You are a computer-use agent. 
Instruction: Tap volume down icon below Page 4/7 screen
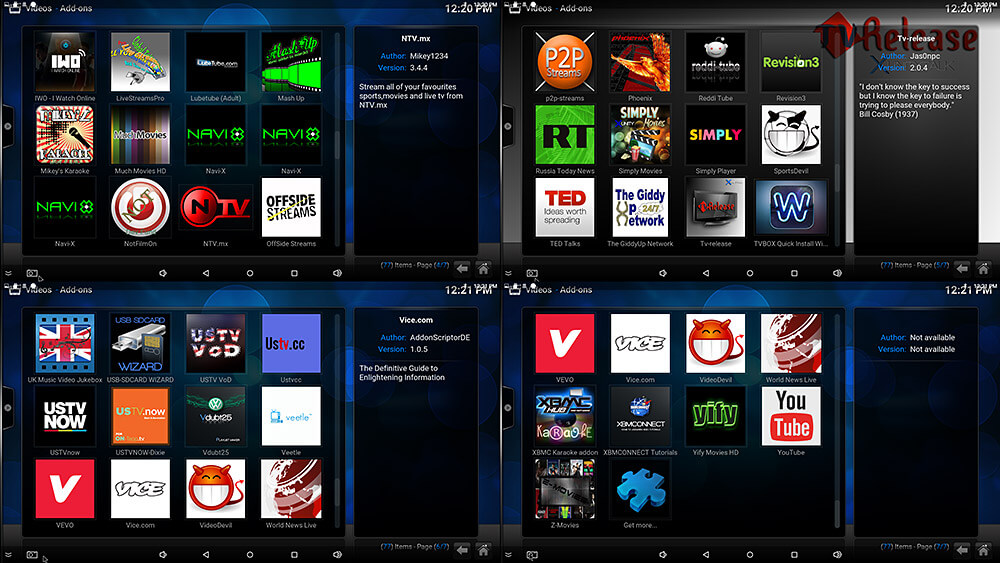[163, 274]
